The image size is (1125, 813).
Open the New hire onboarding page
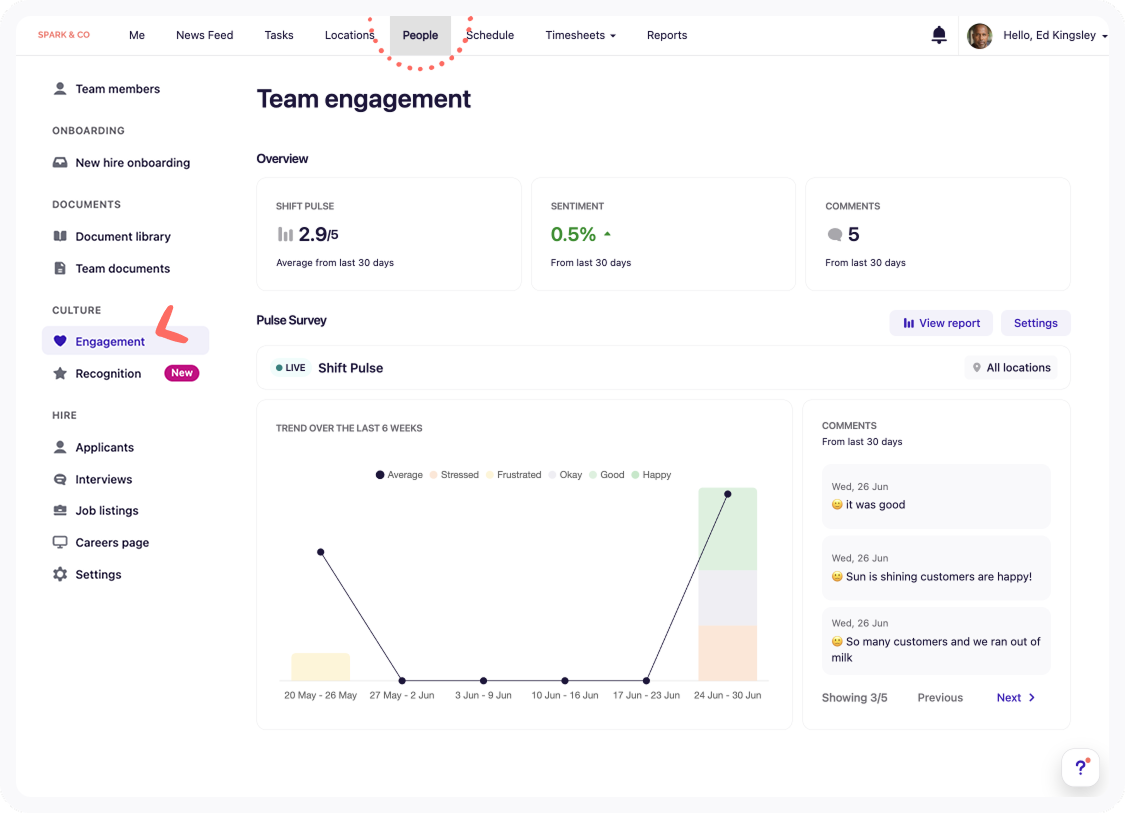(132, 163)
